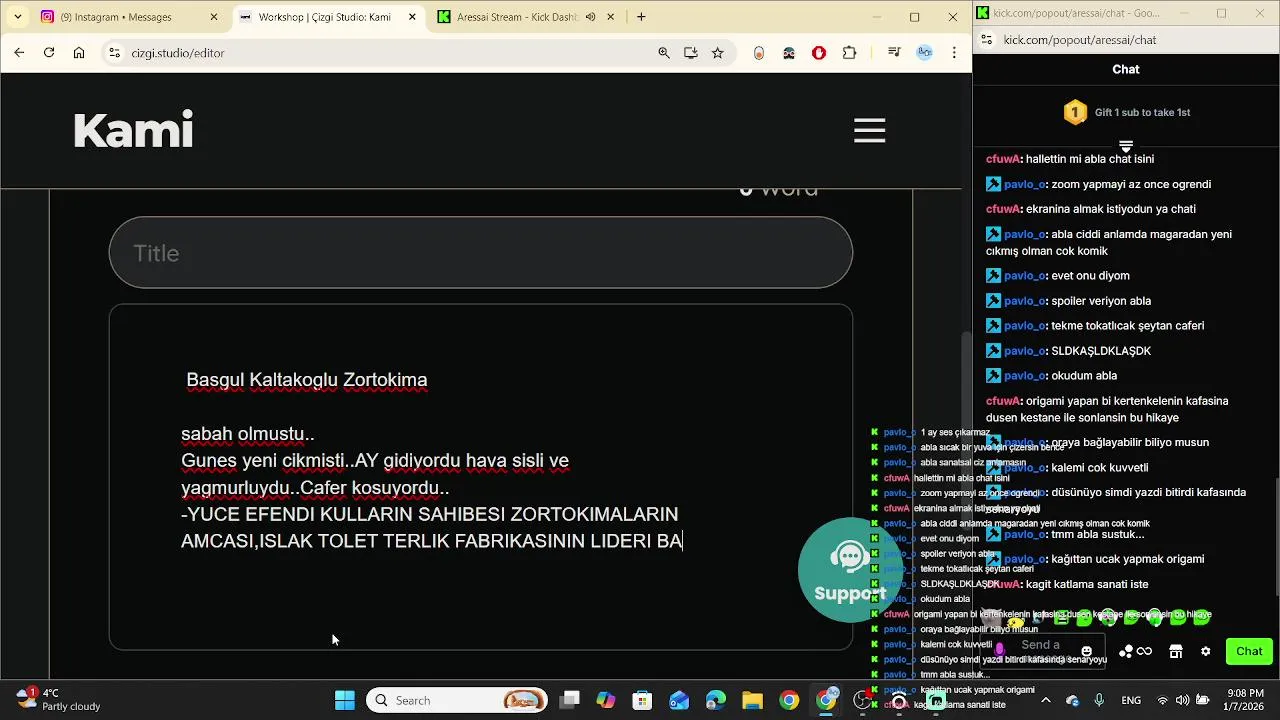Mute the Aressai Stream tab audio
The image size is (1280, 720).
click(590, 17)
